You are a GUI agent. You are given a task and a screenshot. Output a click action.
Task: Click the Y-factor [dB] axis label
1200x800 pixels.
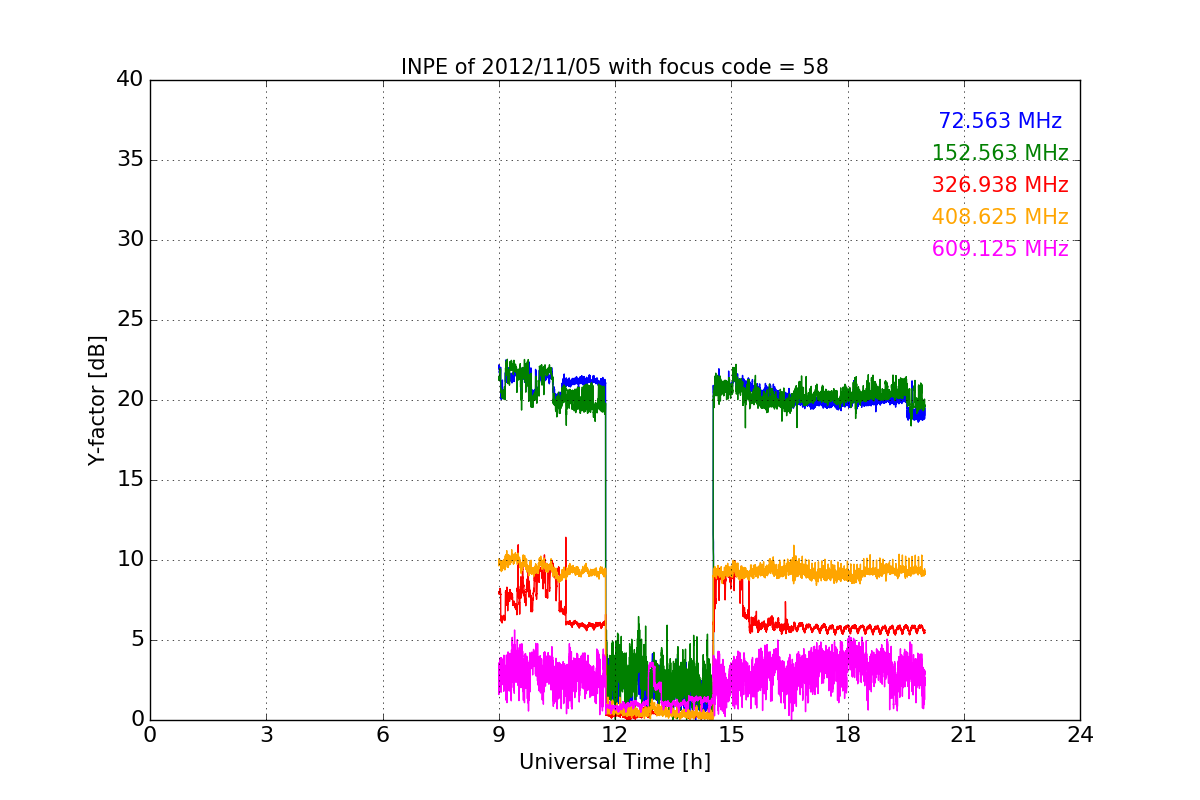point(97,400)
